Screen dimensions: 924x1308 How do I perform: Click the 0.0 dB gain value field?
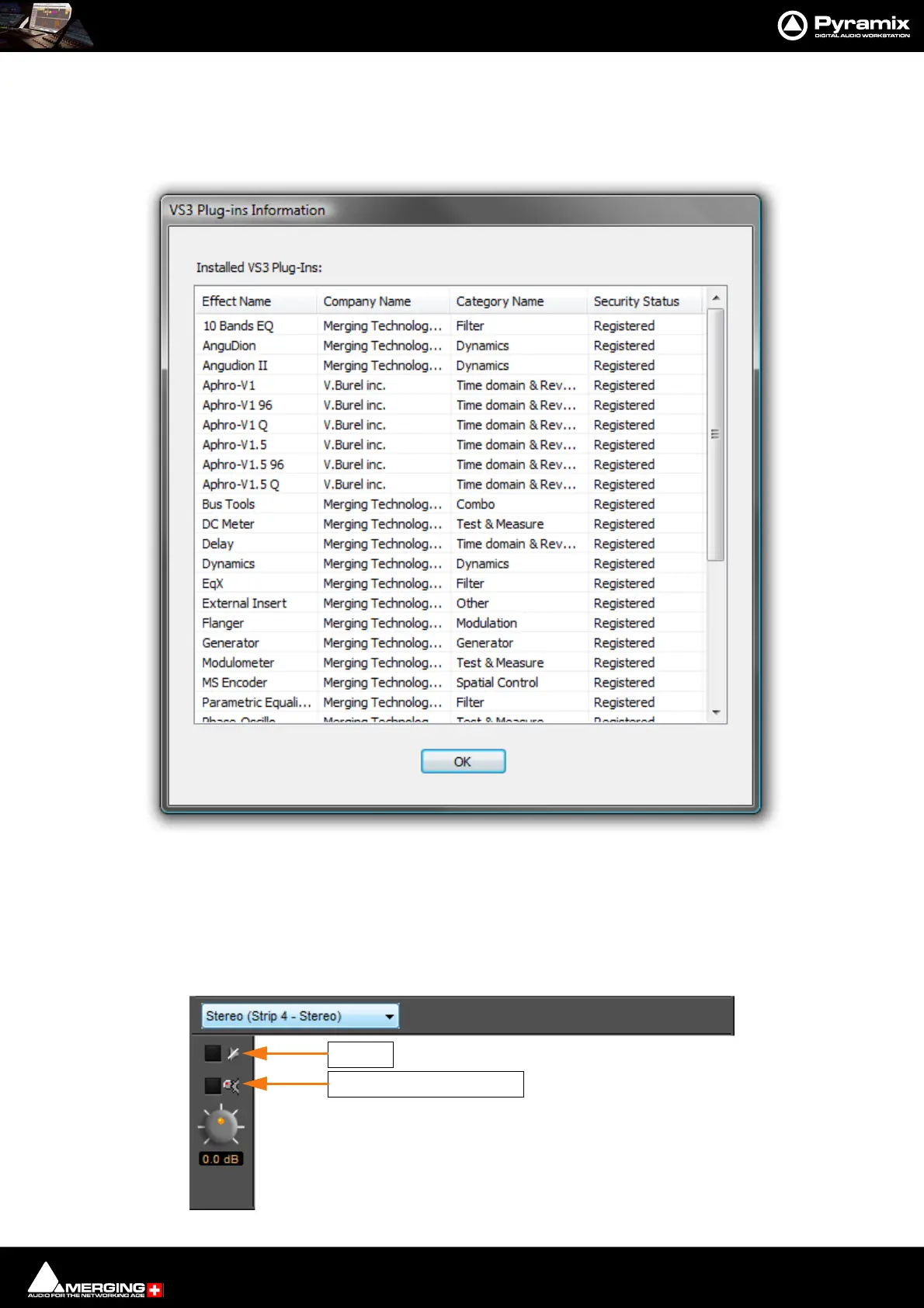(x=221, y=1159)
